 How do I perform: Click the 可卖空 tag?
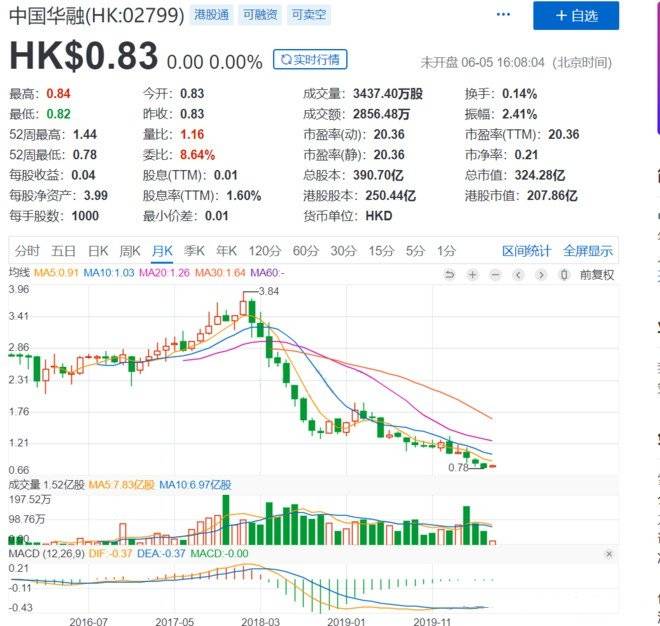click(x=309, y=15)
